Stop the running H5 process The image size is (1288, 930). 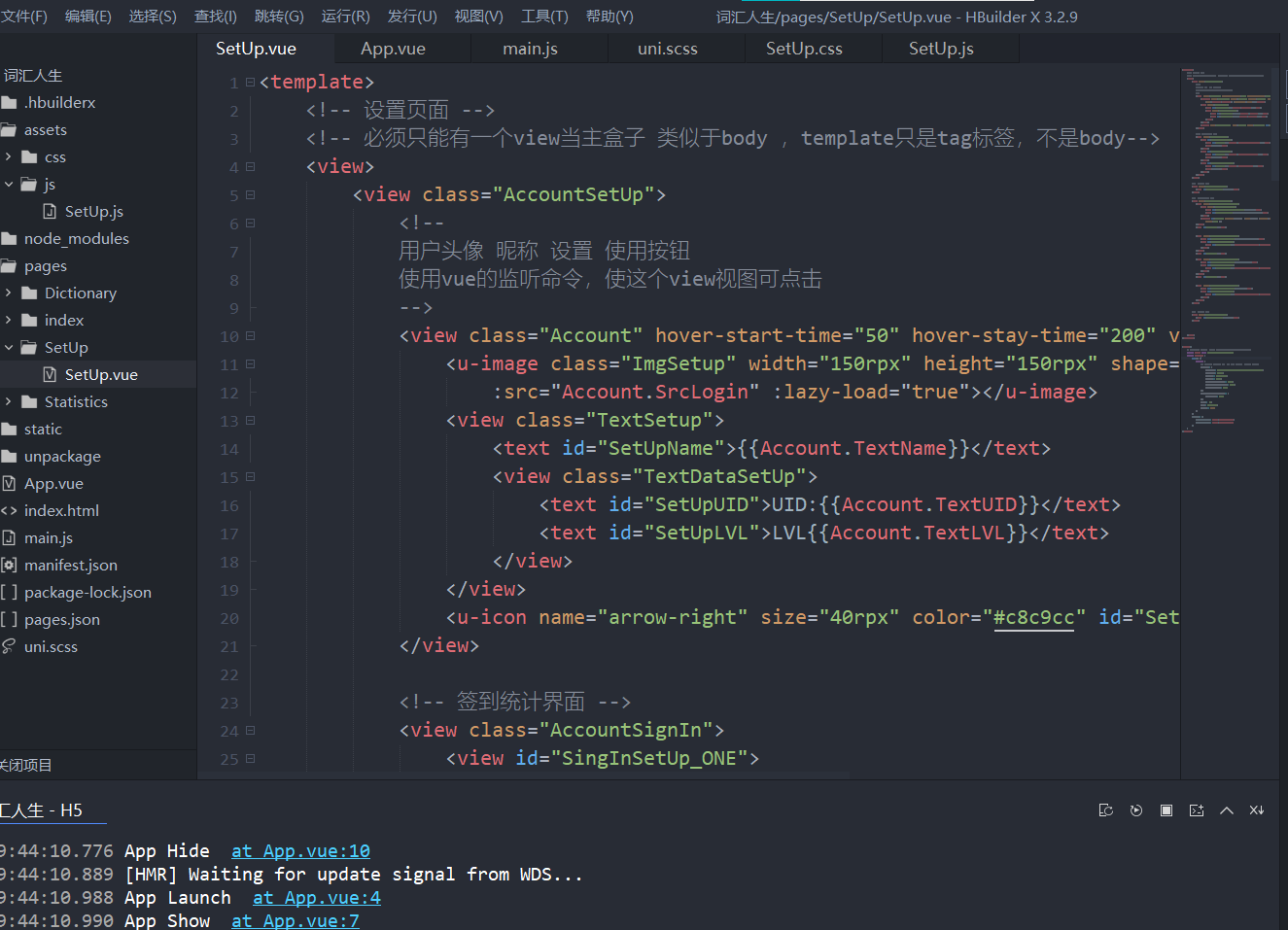click(1166, 810)
